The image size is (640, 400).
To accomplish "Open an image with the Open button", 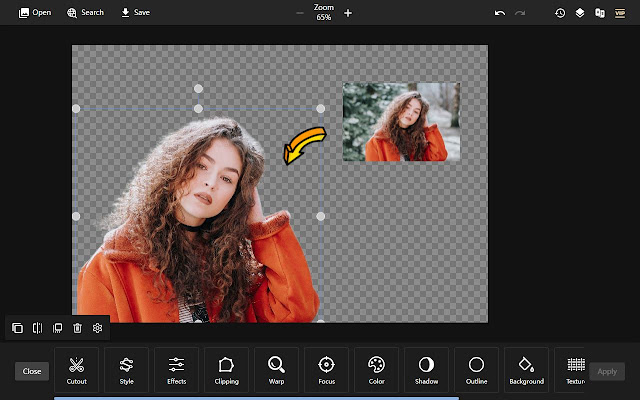I will [35, 13].
